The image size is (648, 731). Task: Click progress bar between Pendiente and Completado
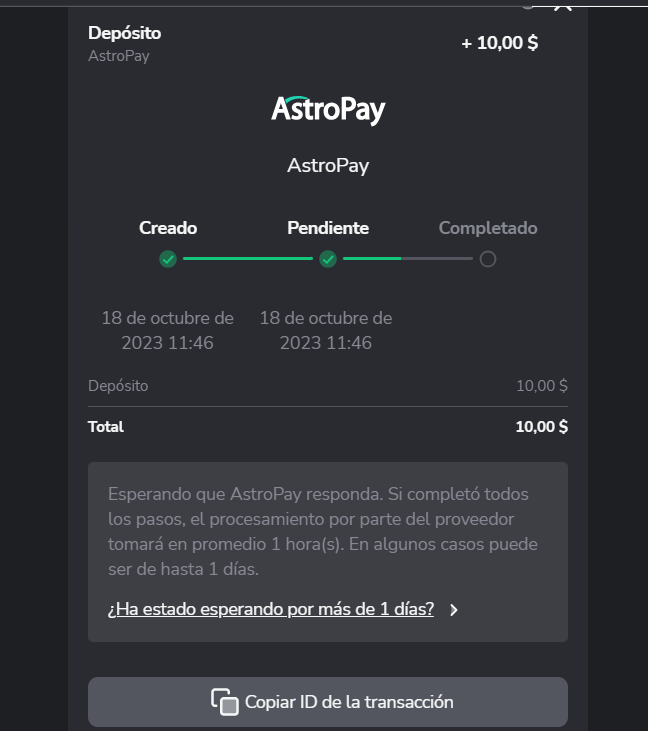pyautogui.click(x=408, y=259)
